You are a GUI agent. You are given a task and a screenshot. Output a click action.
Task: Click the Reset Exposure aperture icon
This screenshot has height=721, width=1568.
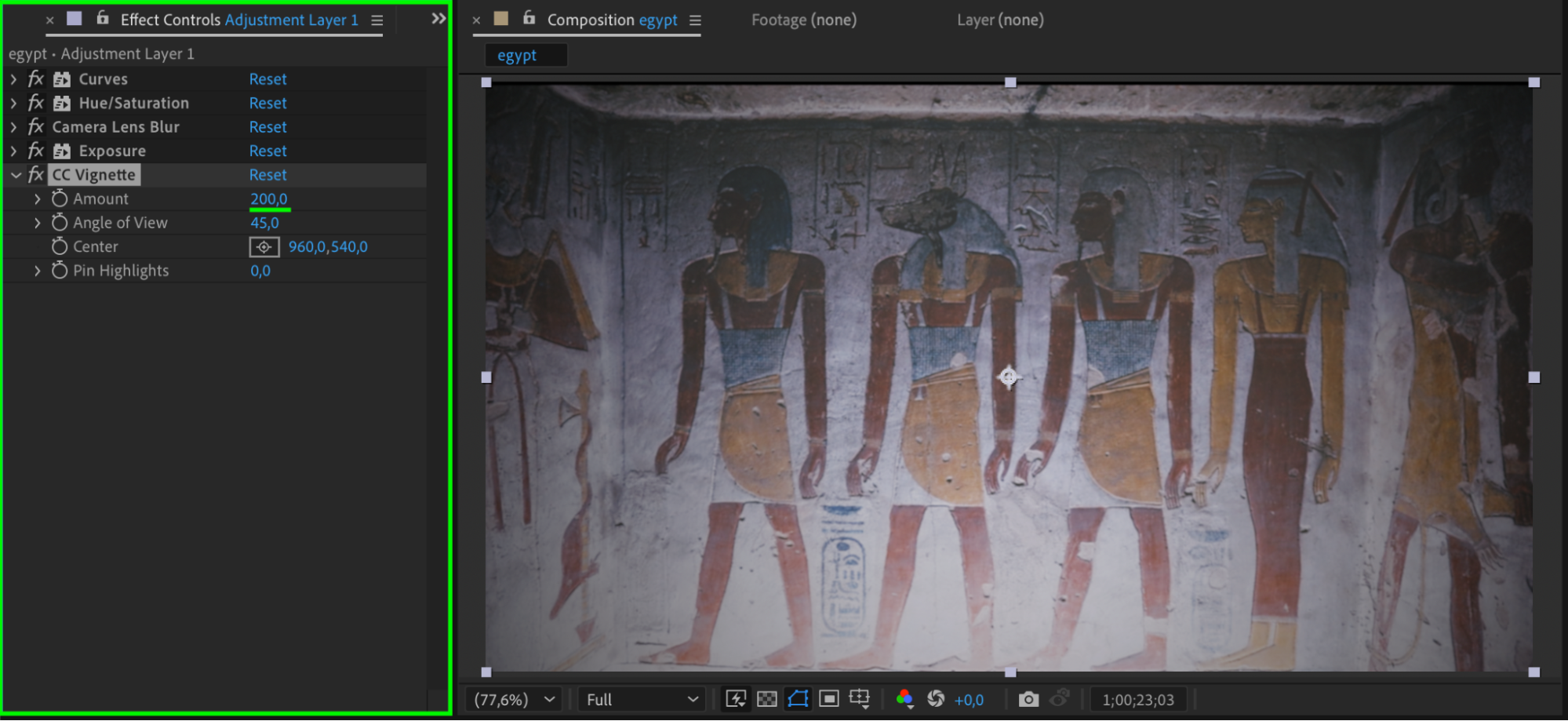936,699
